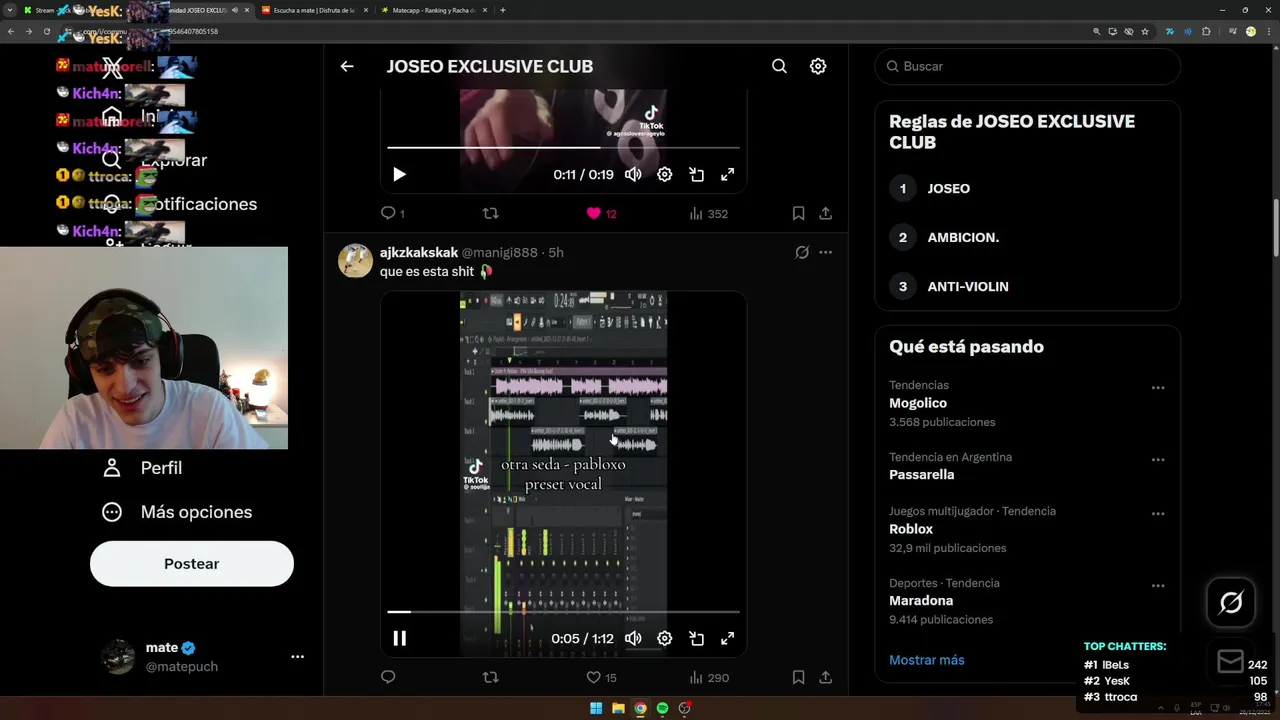Image resolution: width=1280 pixels, height=720 pixels.
Task: View analytics showing 290 views
Action: coord(709,677)
